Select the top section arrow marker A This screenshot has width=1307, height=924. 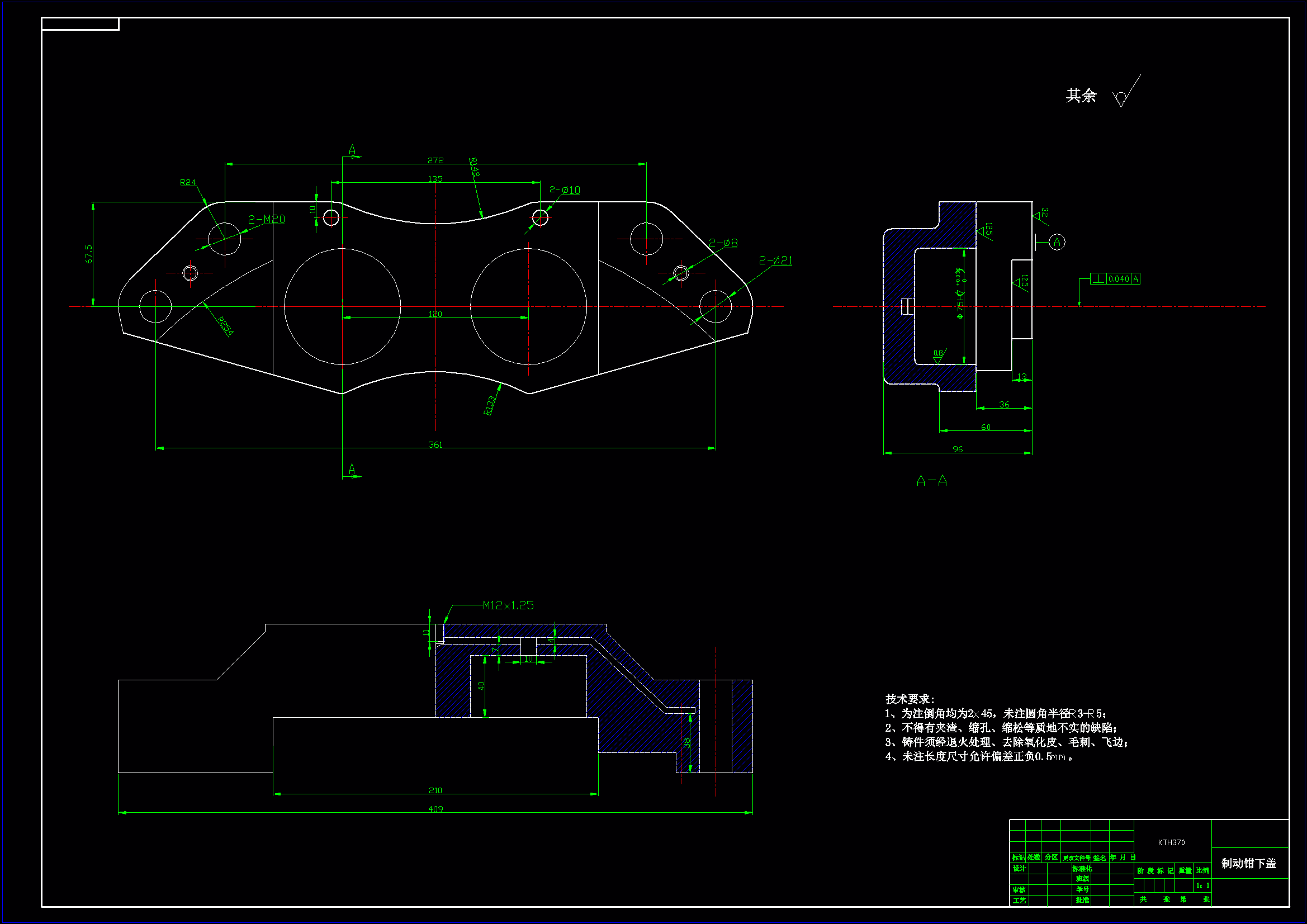pos(352,150)
